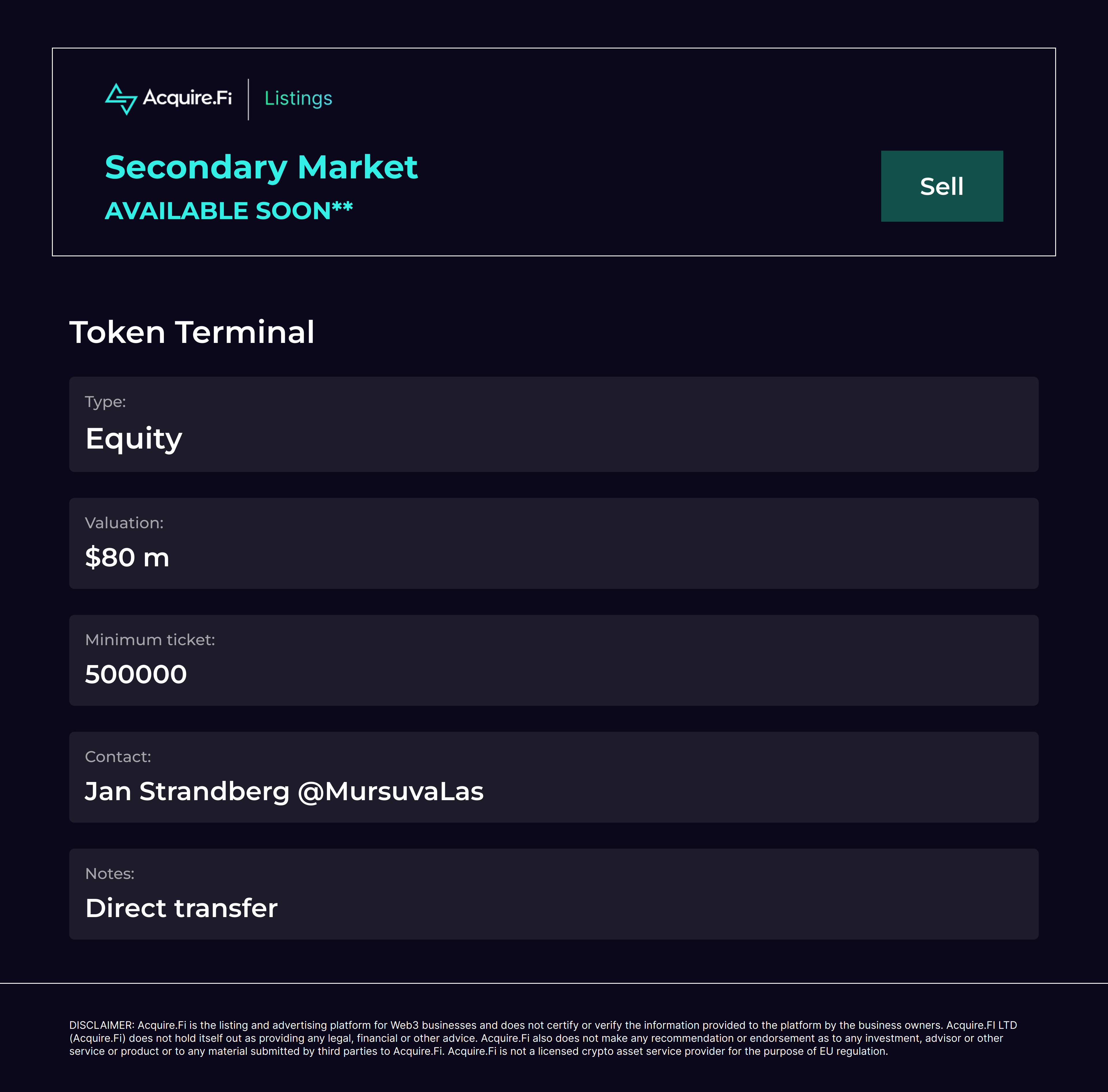Click the $80 m valuation value

127,557
